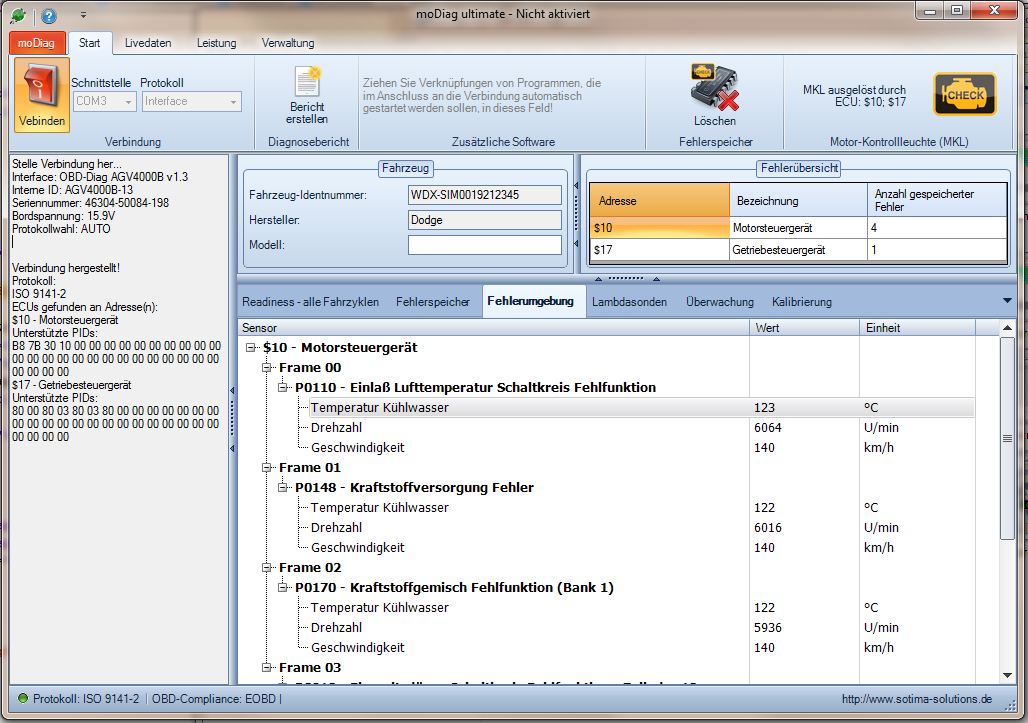The width and height of the screenshot is (1028, 723).
Task: Select the Lambdasonden tab
Action: 629,301
